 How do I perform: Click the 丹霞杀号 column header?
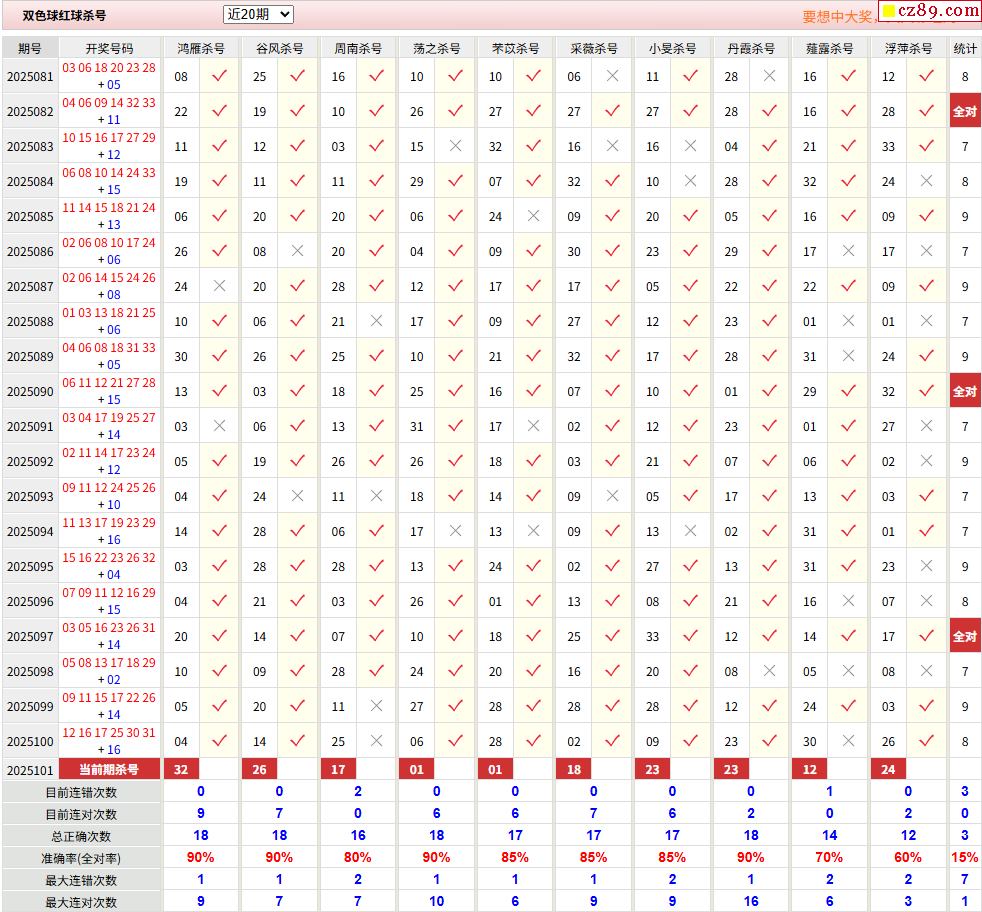pos(751,48)
